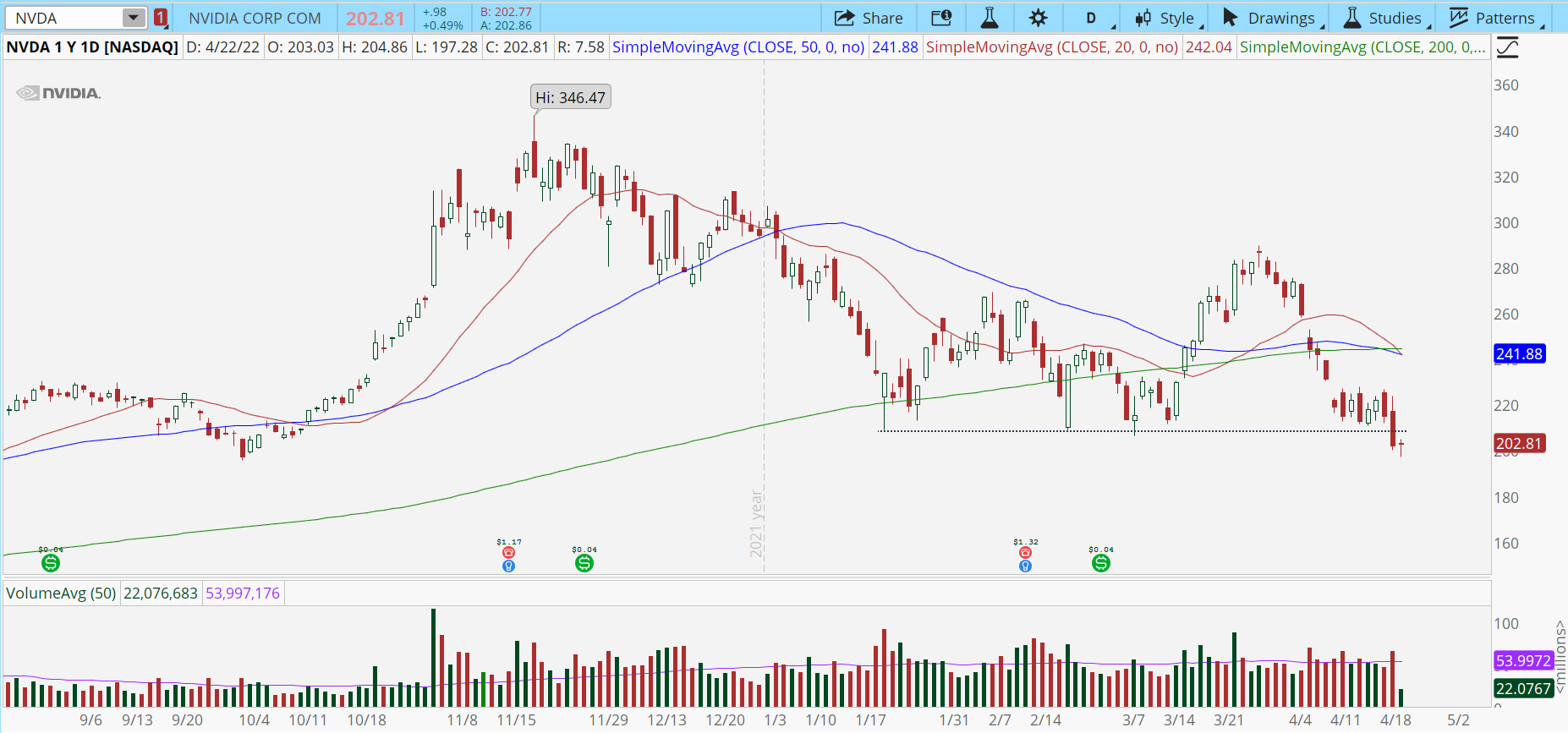The height and width of the screenshot is (733, 1568).
Task: Click the chart scale icon above the price axis
Action: [1507, 47]
